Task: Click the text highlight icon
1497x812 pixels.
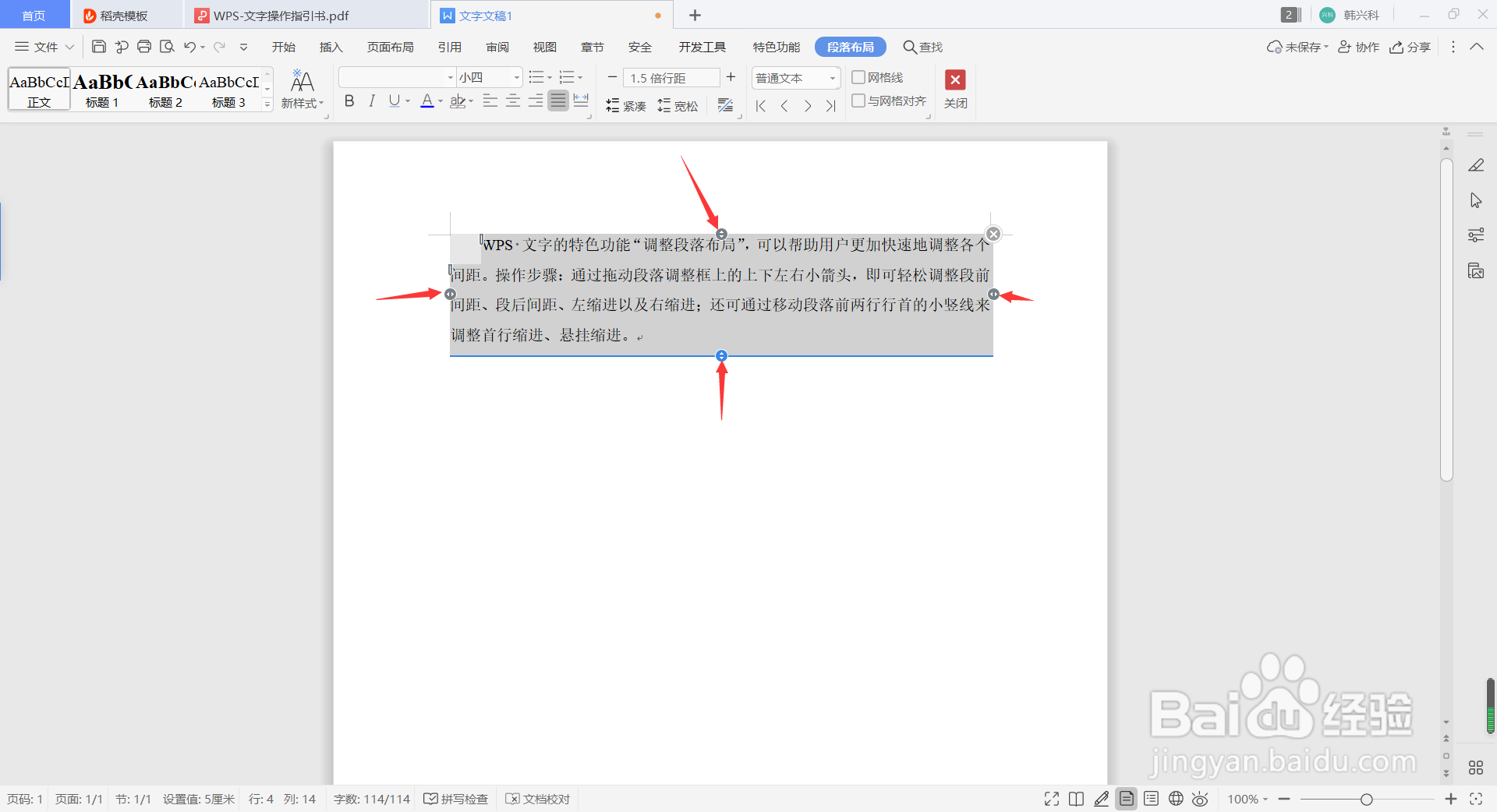Action: (x=458, y=101)
